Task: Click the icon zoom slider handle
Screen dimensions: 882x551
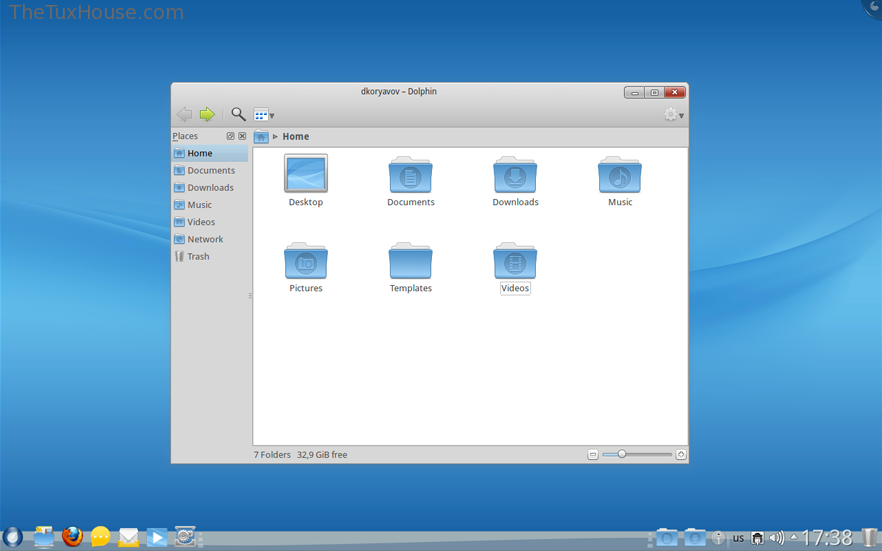Action: pos(622,454)
